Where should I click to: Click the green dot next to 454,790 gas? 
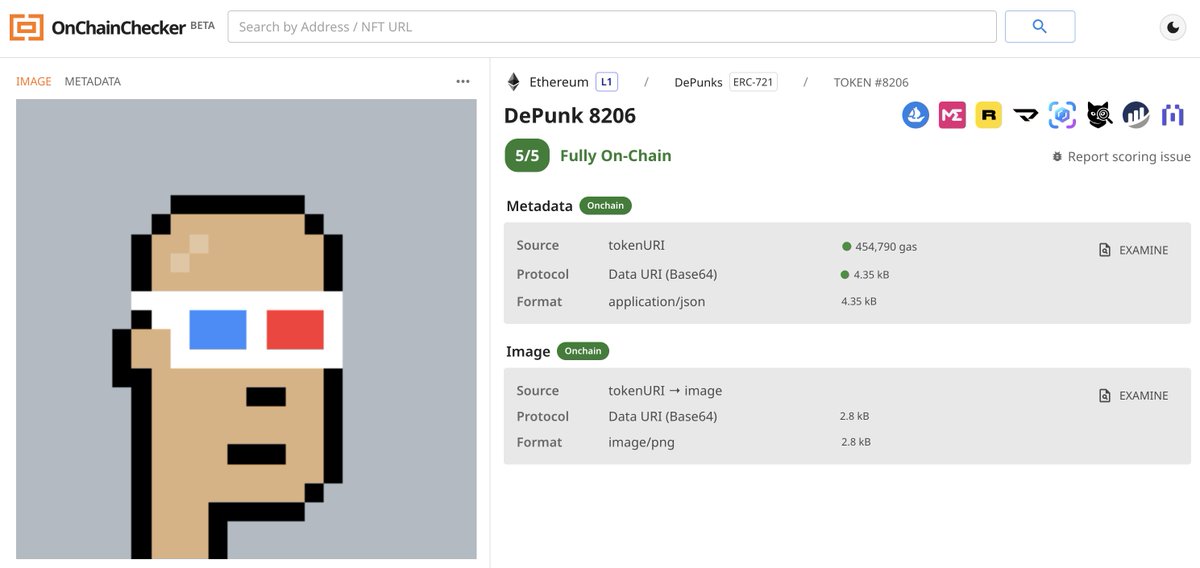[x=846, y=246]
